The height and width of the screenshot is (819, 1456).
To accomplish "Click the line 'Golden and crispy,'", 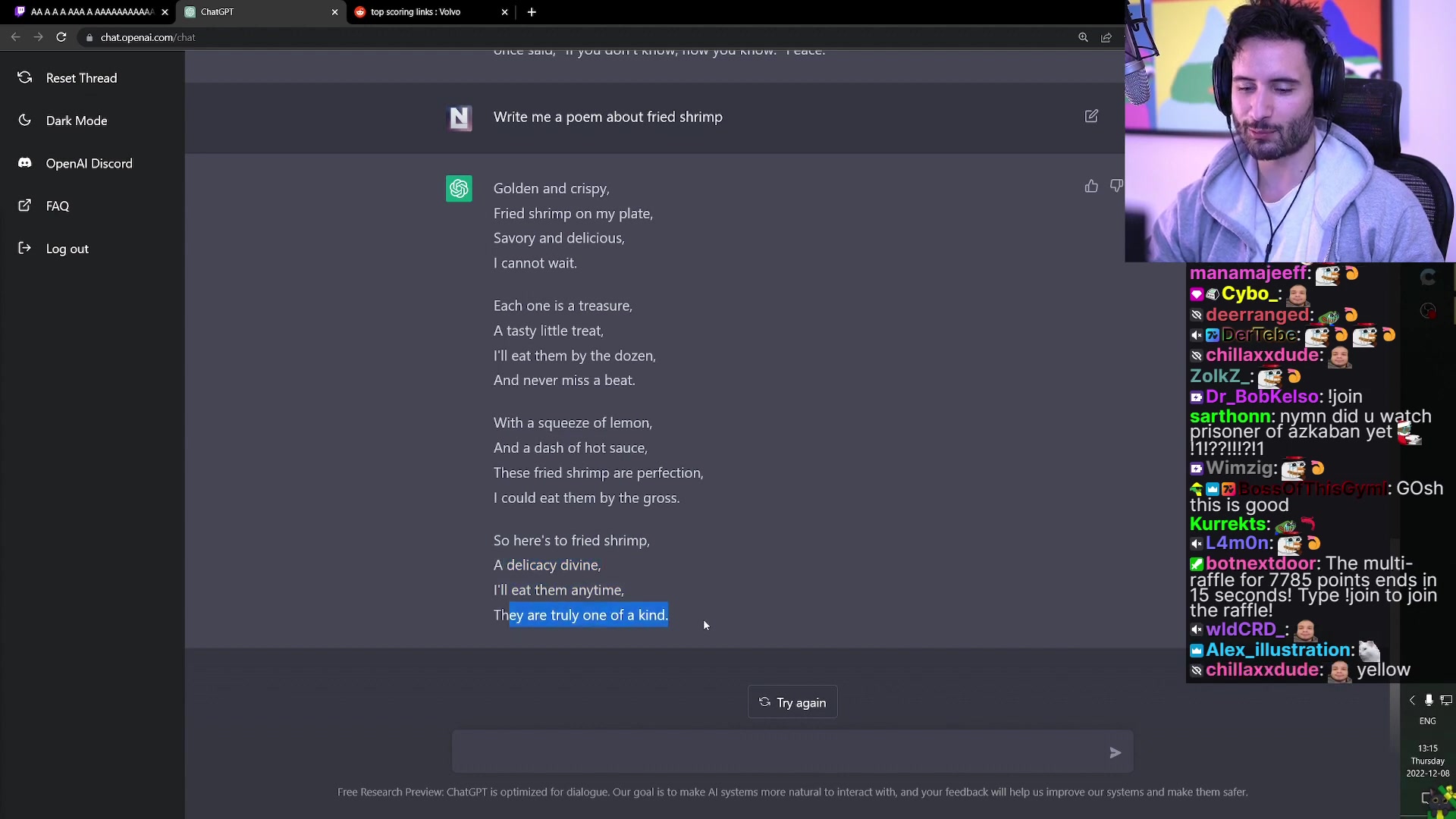I will click(x=551, y=188).
